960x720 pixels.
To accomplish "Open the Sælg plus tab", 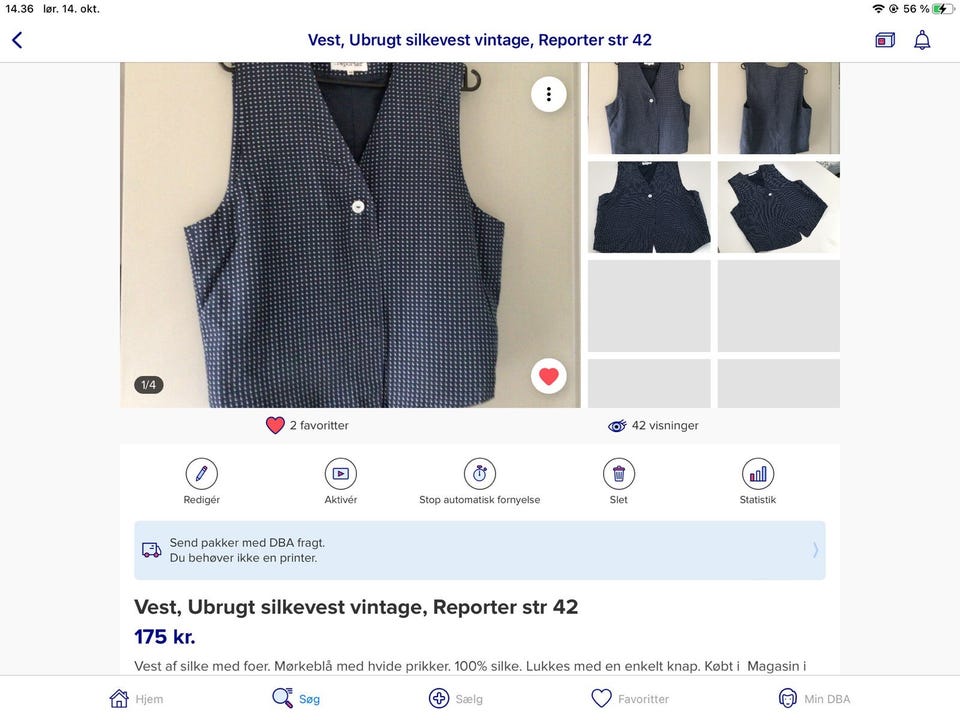I will 456,699.
